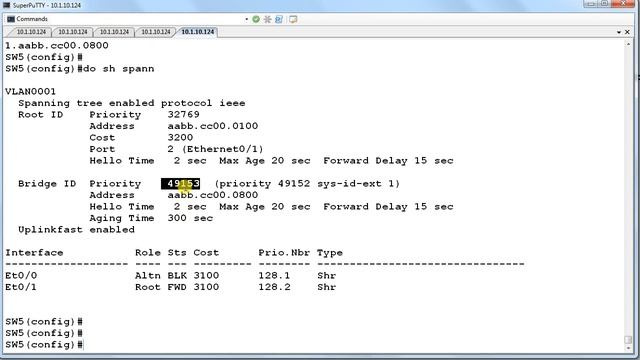This screenshot has width=640, height=360.
Task: Click the Aging Time '300 sec' value
Action: (x=190, y=218)
